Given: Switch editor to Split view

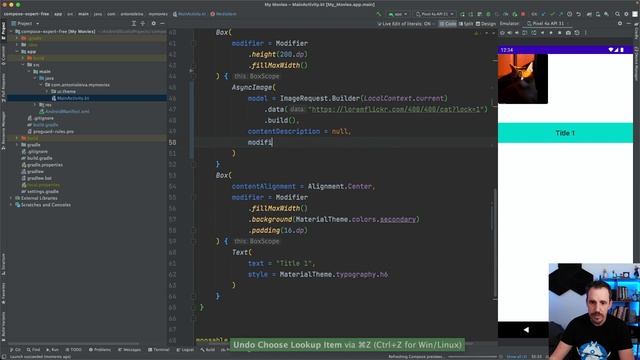Looking at the screenshot, I should [466, 24].
